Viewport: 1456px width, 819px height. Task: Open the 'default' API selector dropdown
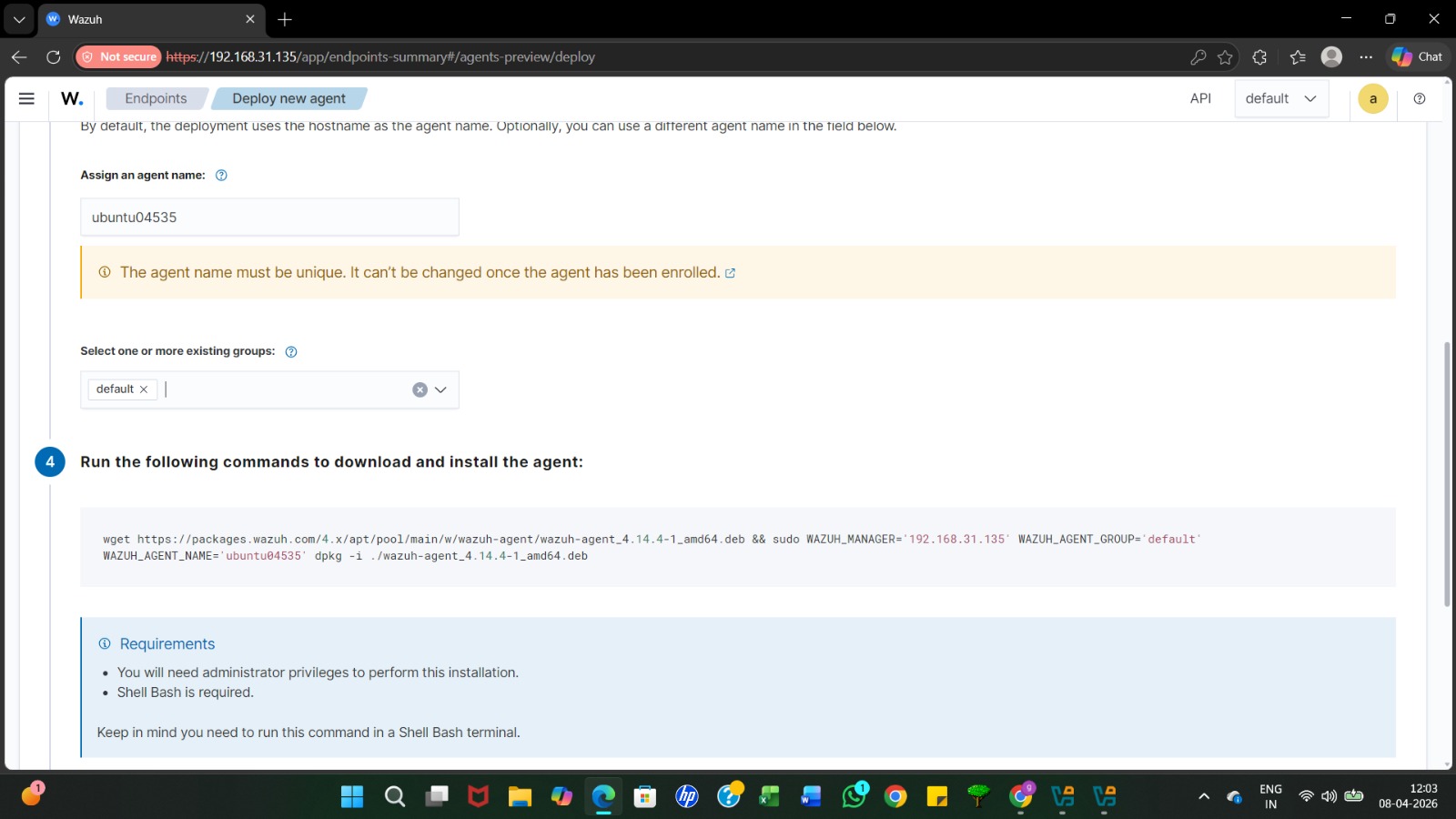click(x=1281, y=98)
